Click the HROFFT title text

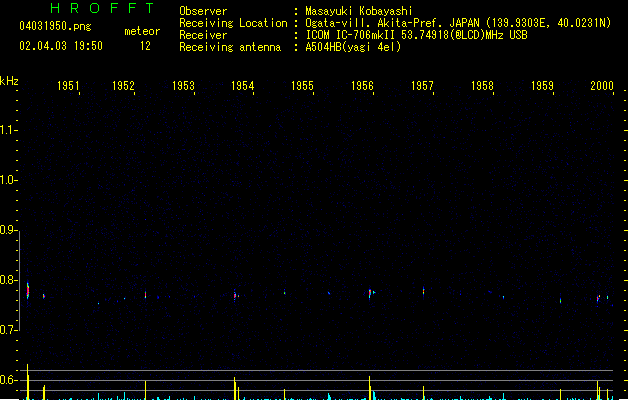tap(102, 8)
